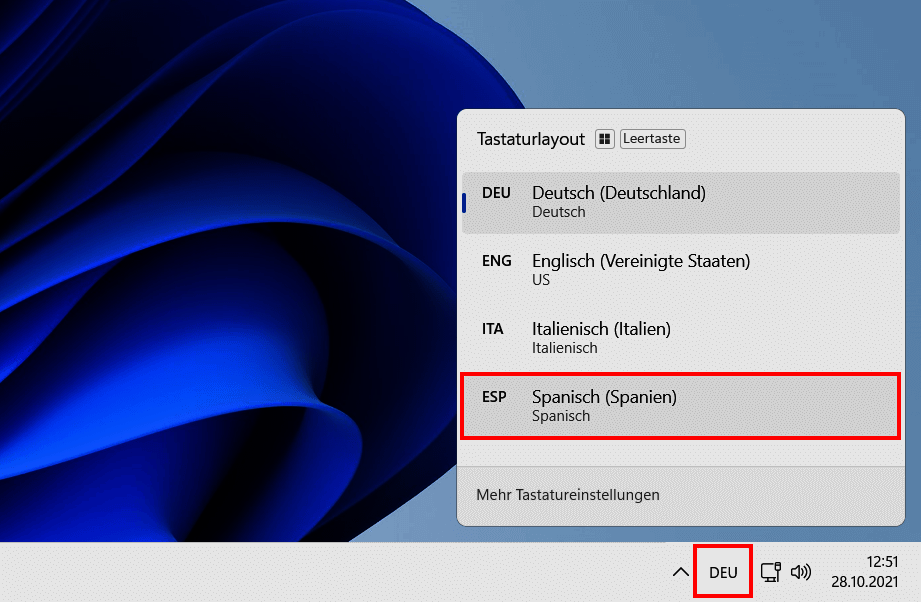The image size is (921, 602).
Task: Click the ESP abbreviation in the layout list
Action: 494,397
